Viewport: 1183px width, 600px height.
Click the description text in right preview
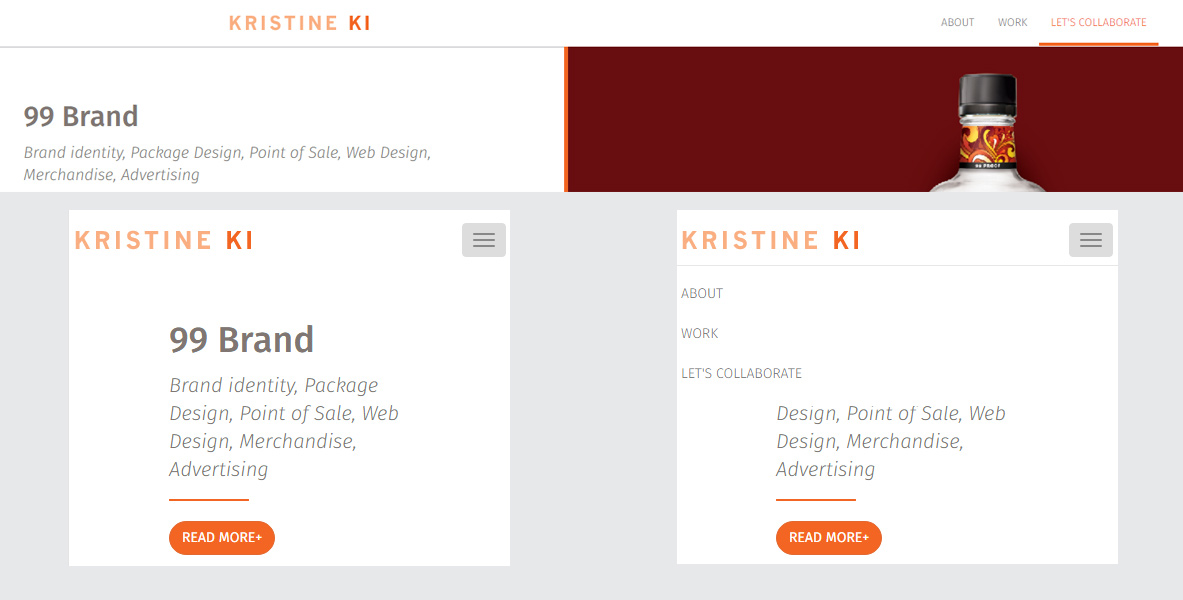(890, 441)
